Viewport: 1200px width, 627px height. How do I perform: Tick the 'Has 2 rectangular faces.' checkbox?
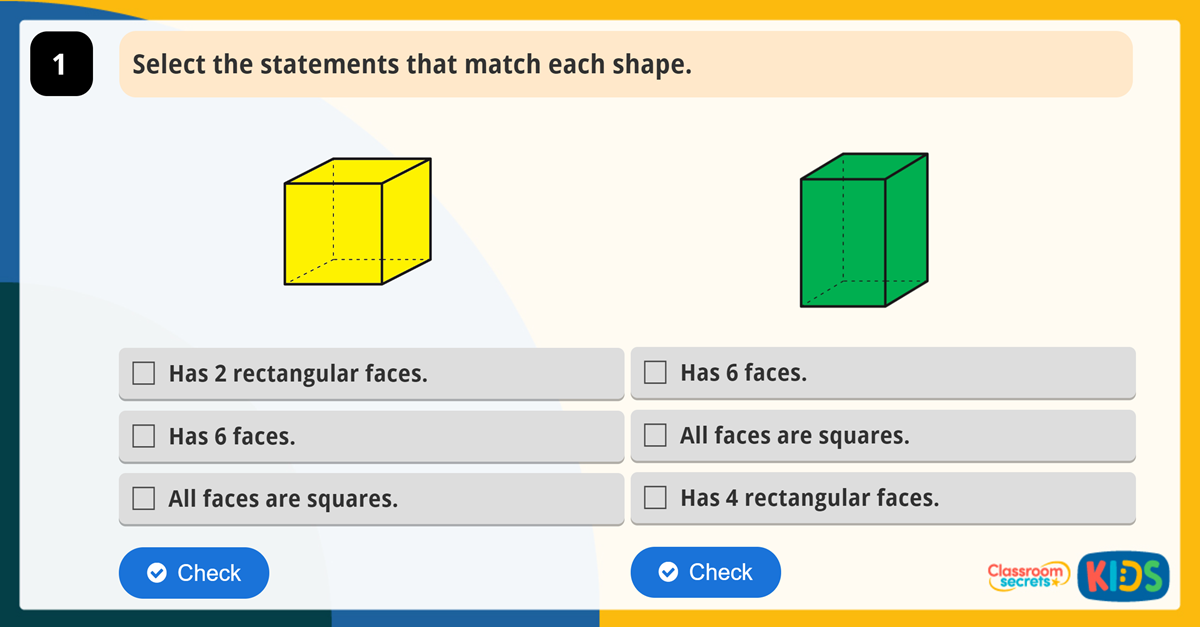[144, 374]
